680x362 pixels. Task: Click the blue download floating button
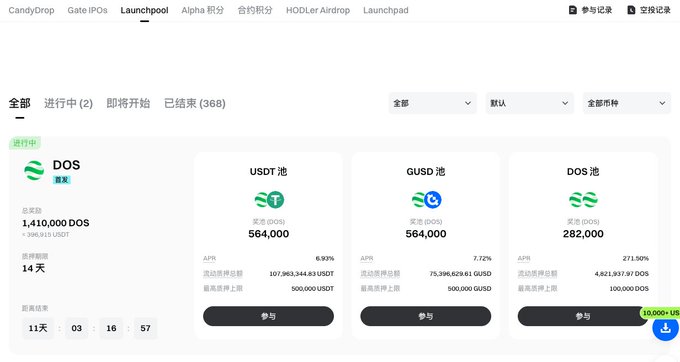click(x=666, y=328)
